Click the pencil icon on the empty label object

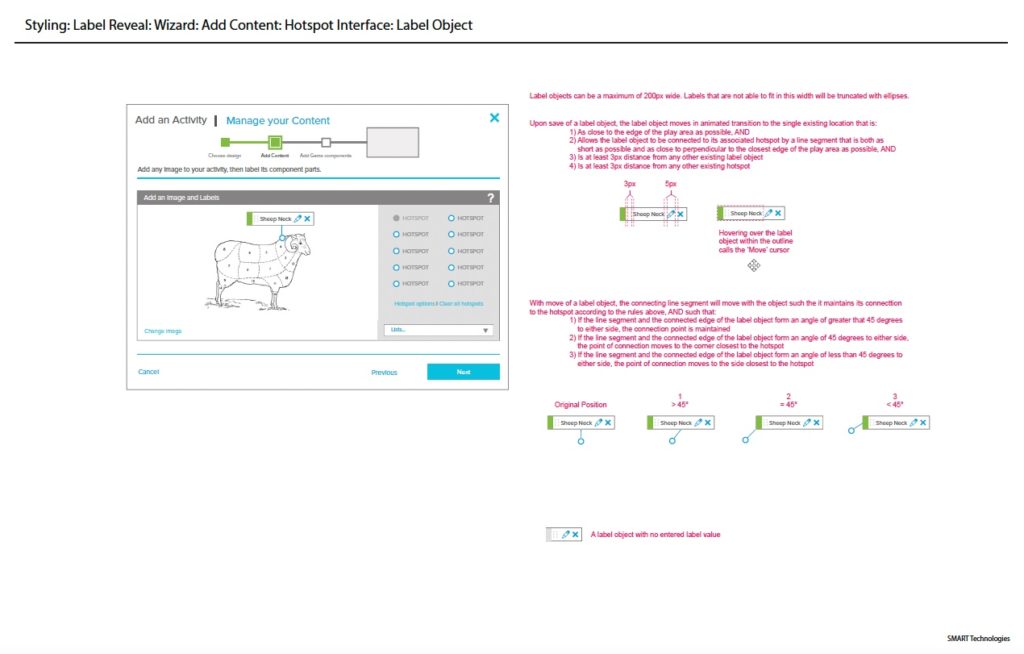[x=565, y=535]
